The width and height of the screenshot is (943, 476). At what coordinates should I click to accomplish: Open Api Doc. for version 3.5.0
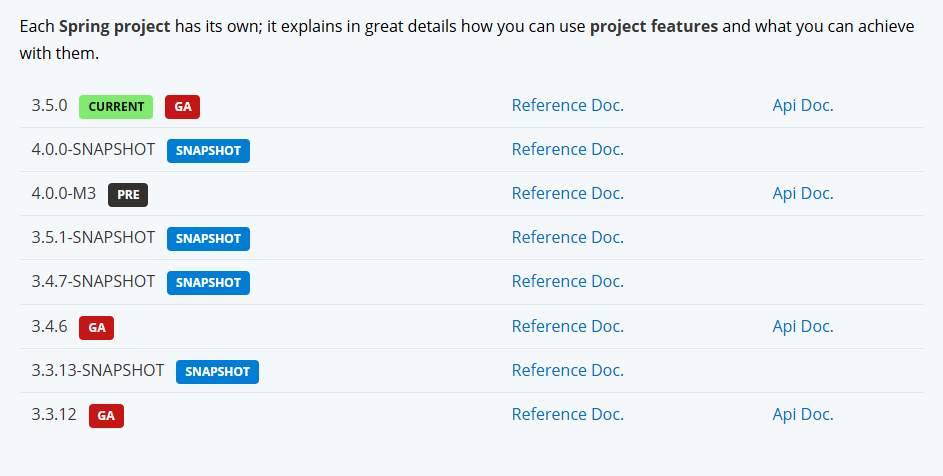coord(803,105)
